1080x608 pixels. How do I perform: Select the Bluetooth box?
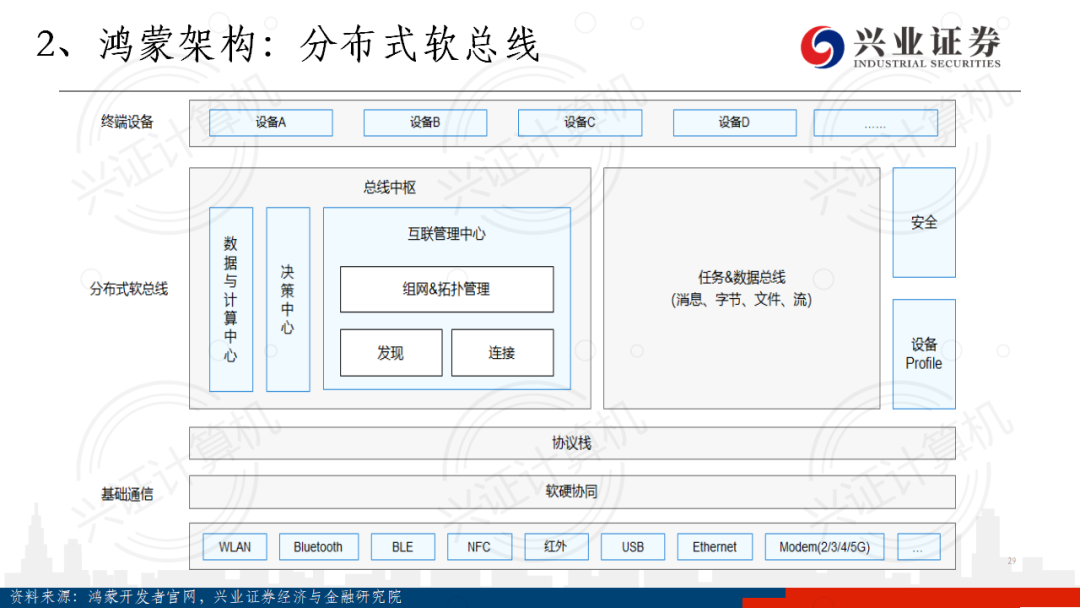coord(318,547)
